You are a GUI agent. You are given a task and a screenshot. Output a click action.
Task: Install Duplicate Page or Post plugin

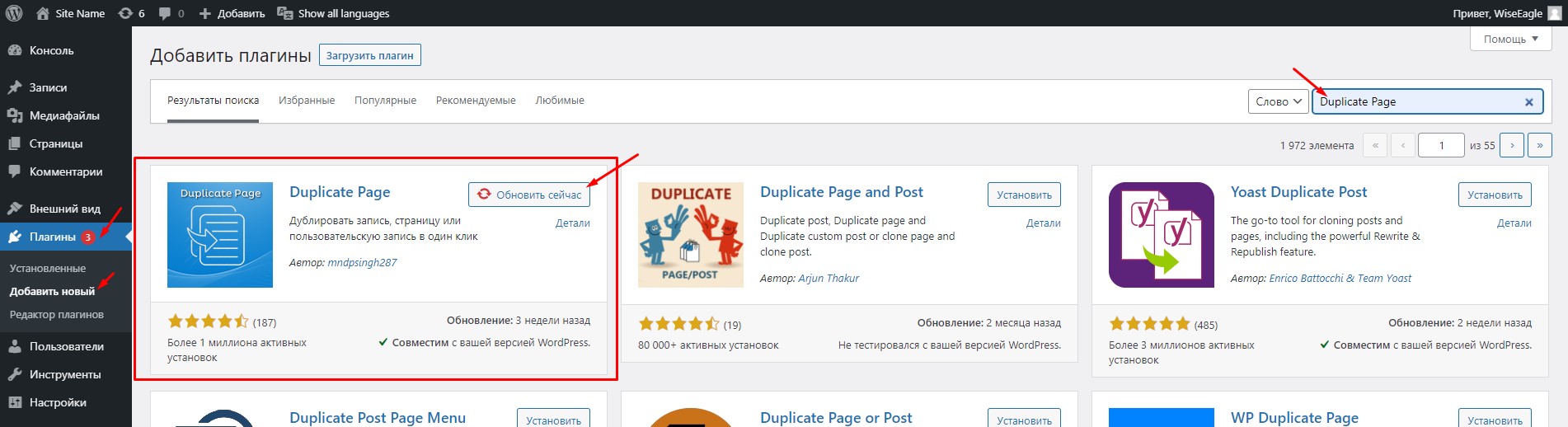click(1024, 419)
